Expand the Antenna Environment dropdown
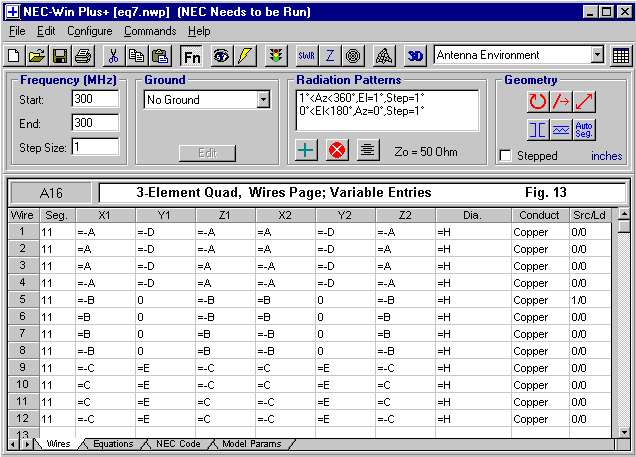 [x=597, y=56]
